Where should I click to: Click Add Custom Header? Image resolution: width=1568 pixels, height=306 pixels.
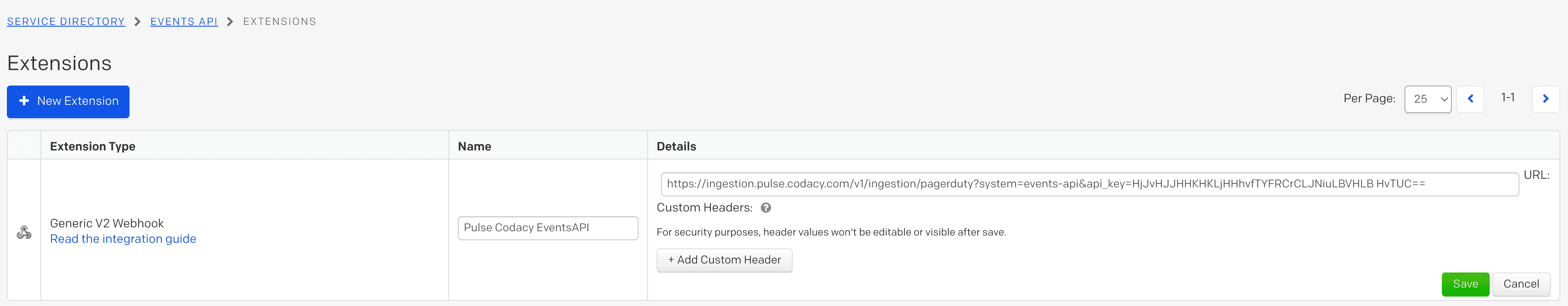tap(724, 260)
